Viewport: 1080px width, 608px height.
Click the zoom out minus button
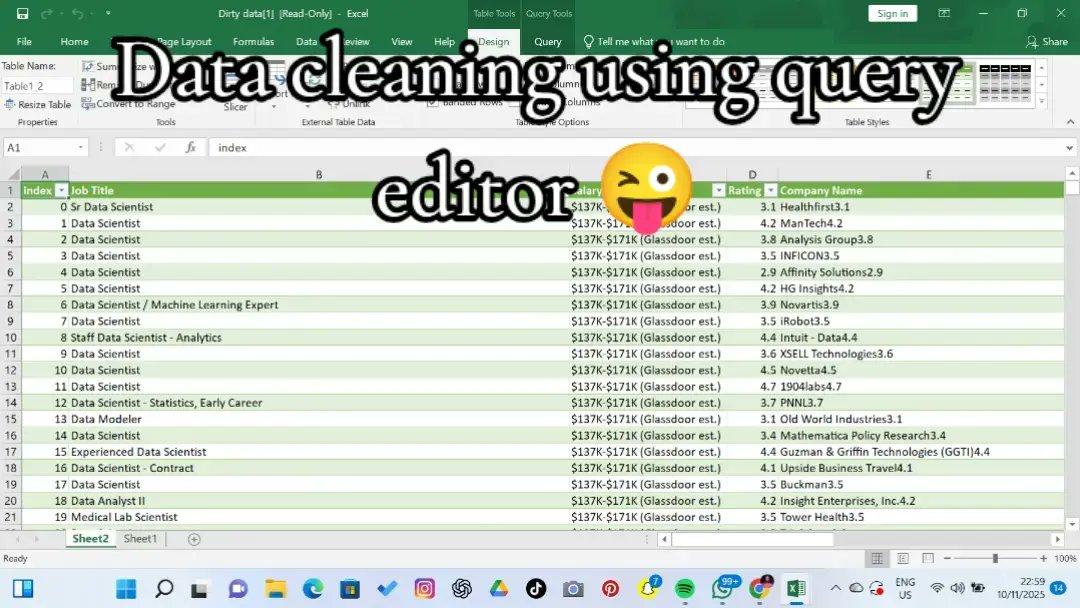(948, 558)
